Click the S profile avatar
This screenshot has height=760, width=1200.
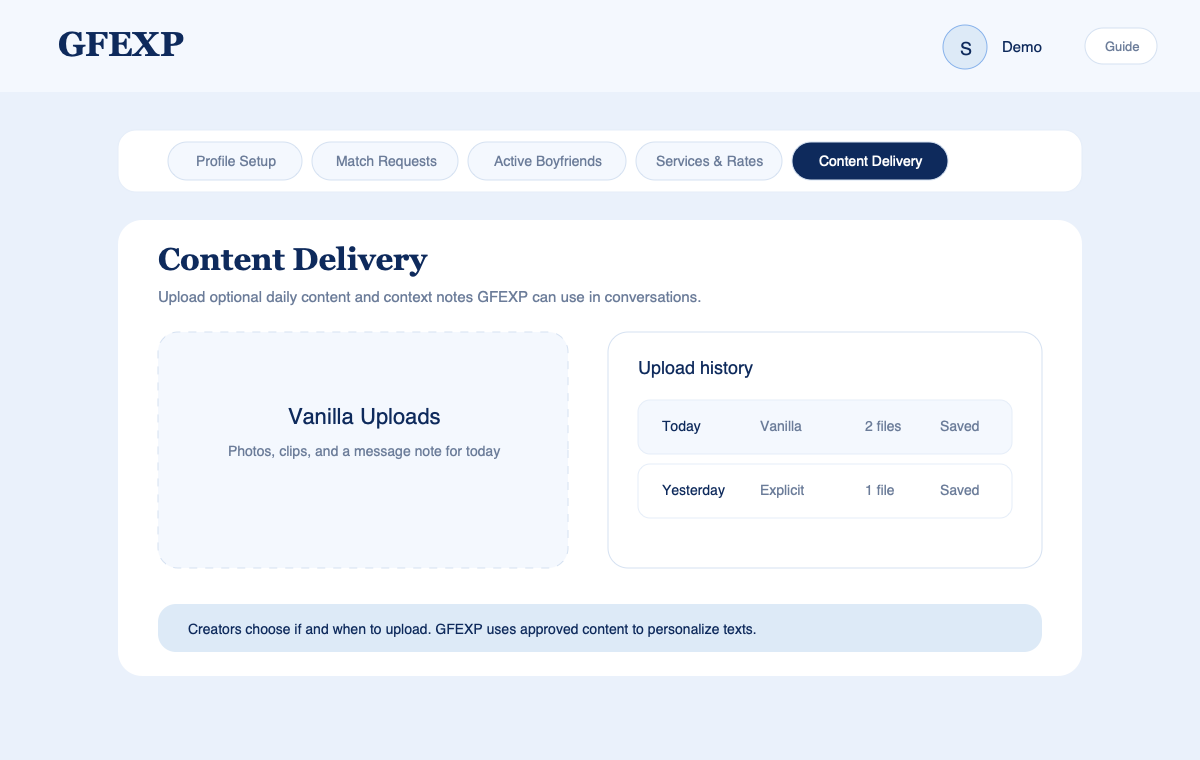click(965, 47)
